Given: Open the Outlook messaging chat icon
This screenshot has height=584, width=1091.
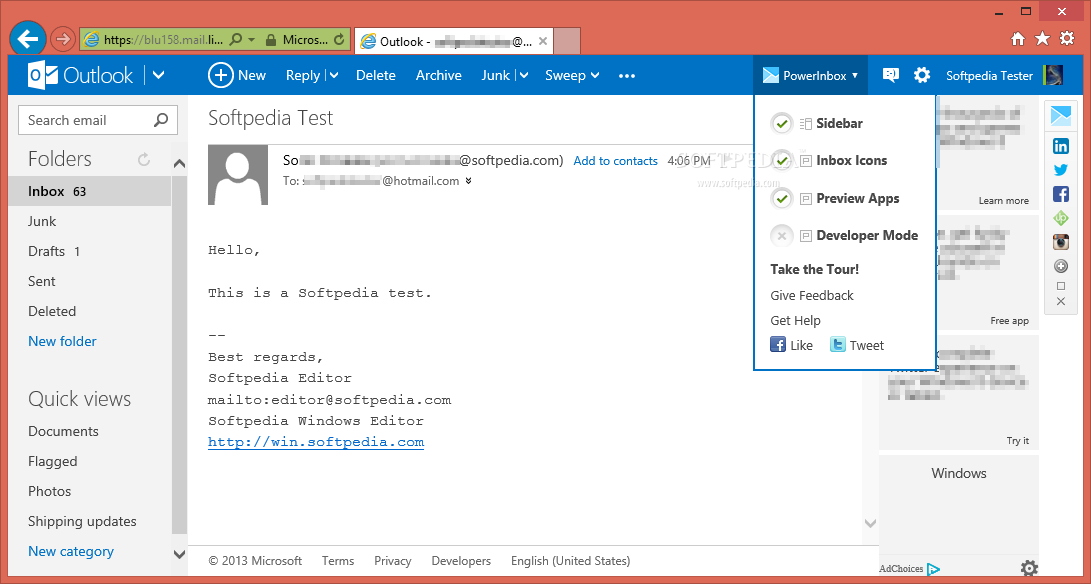Looking at the screenshot, I should (x=891, y=75).
